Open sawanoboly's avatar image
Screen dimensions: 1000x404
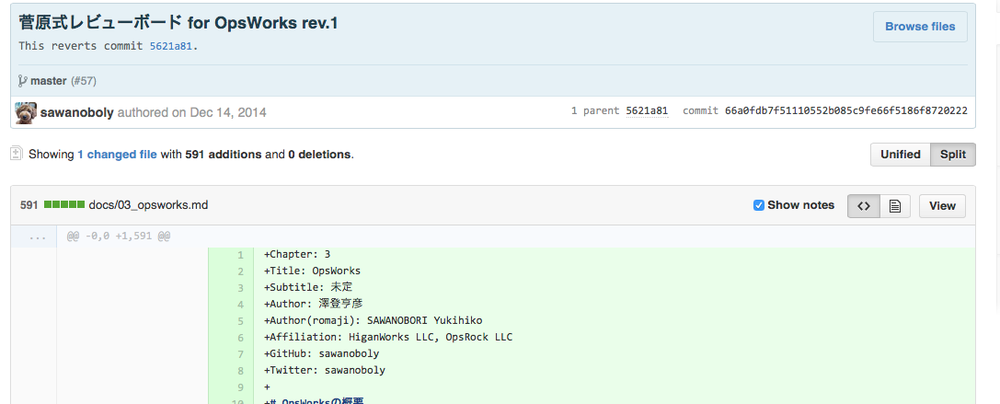pyautogui.click(x=26, y=112)
